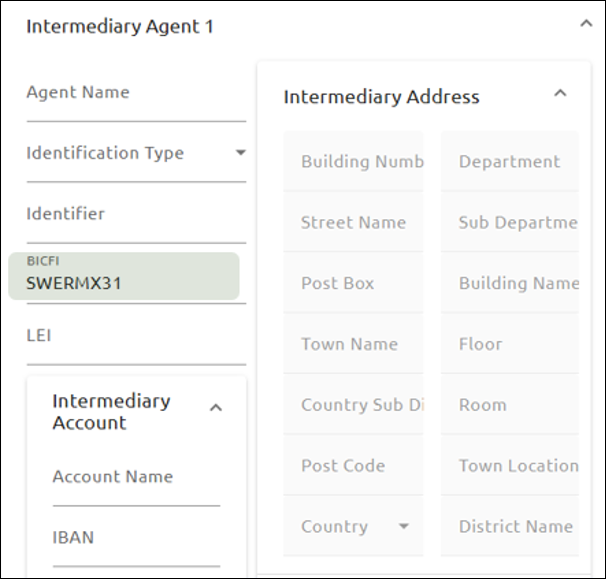Click the Department field
This screenshot has height=579, width=606.
(x=510, y=161)
